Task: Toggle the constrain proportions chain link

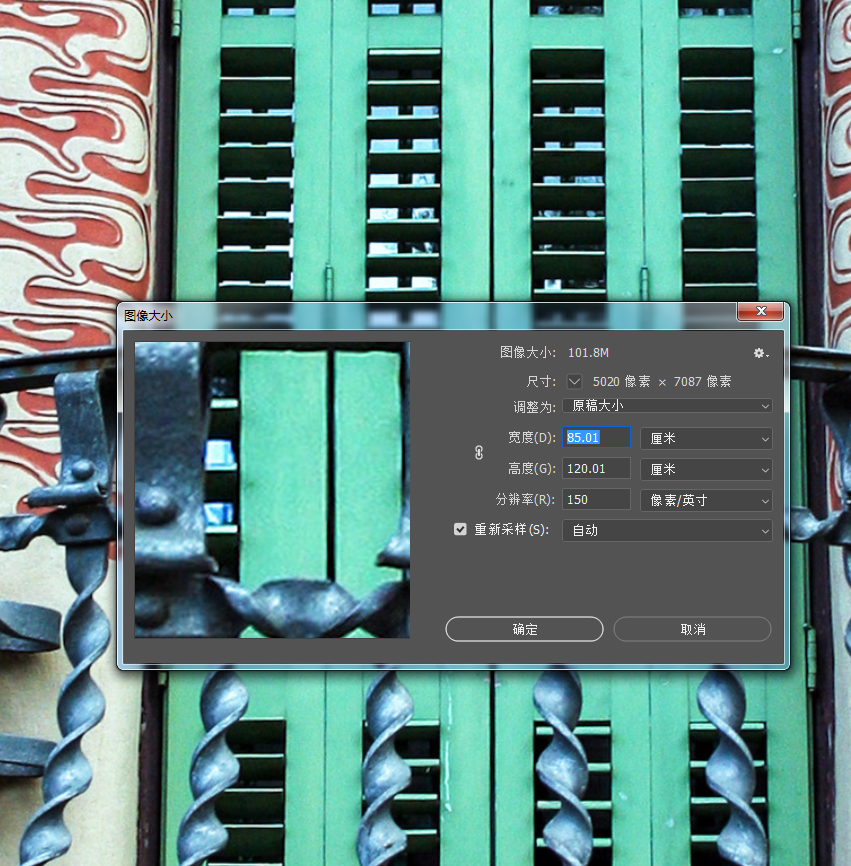Action: (x=479, y=453)
